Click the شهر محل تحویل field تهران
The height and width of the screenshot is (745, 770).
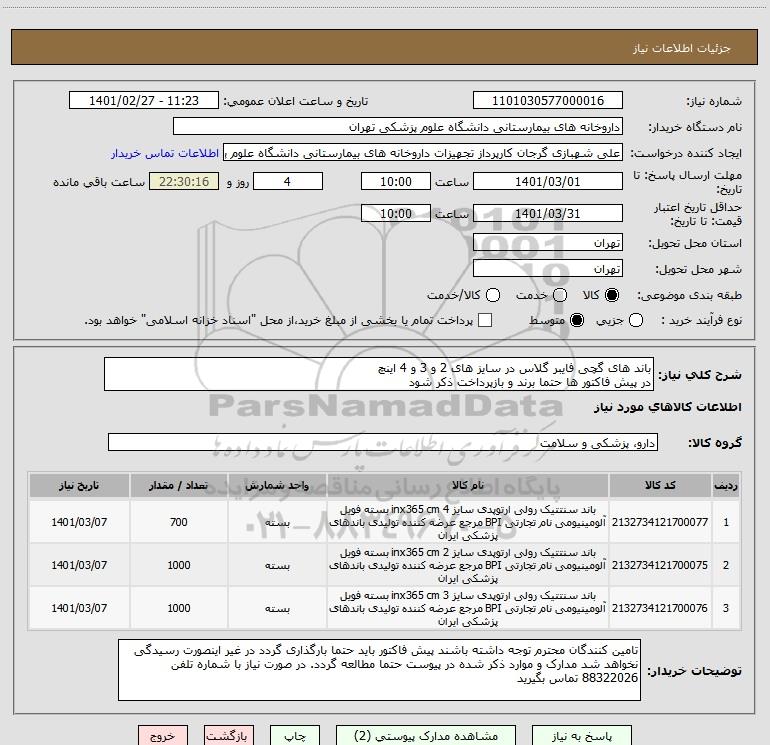click(548, 269)
